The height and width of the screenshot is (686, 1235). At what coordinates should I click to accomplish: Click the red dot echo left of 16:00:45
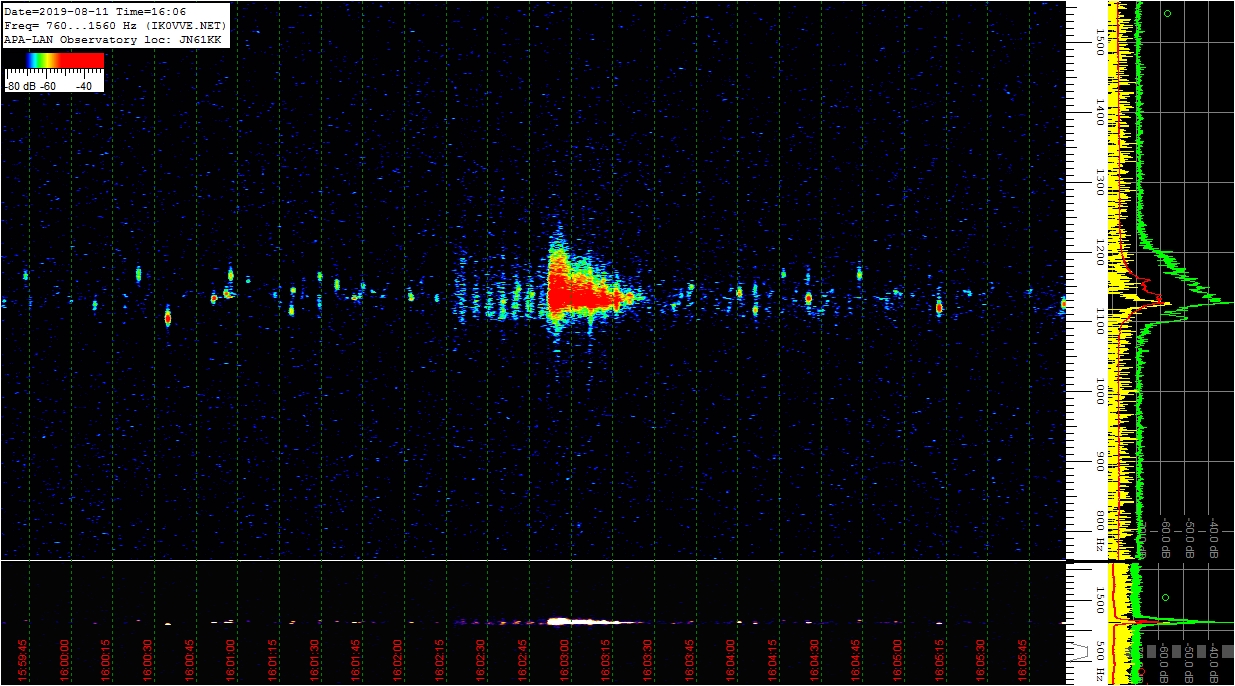click(168, 318)
